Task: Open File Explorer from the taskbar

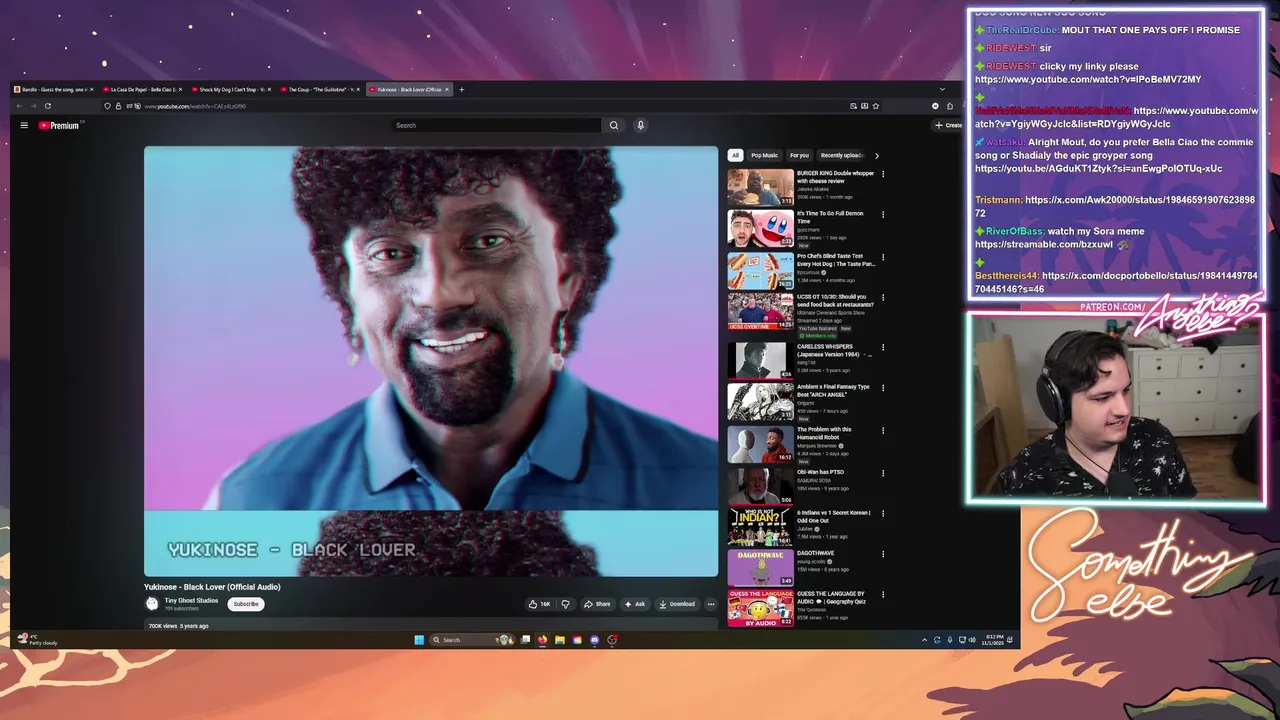Action: (x=560, y=640)
